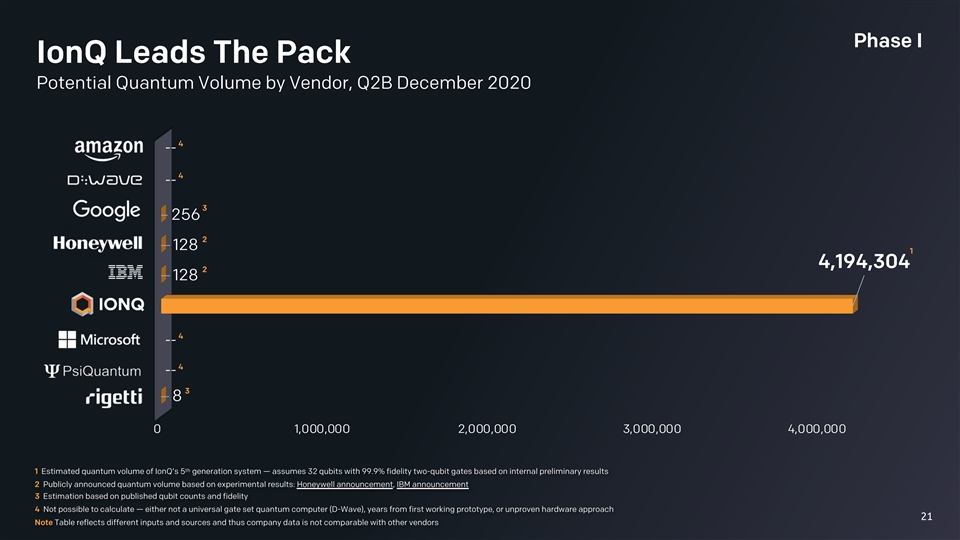
Task: Click the PsiQuantum logo
Action: pyautogui.click(x=94, y=371)
